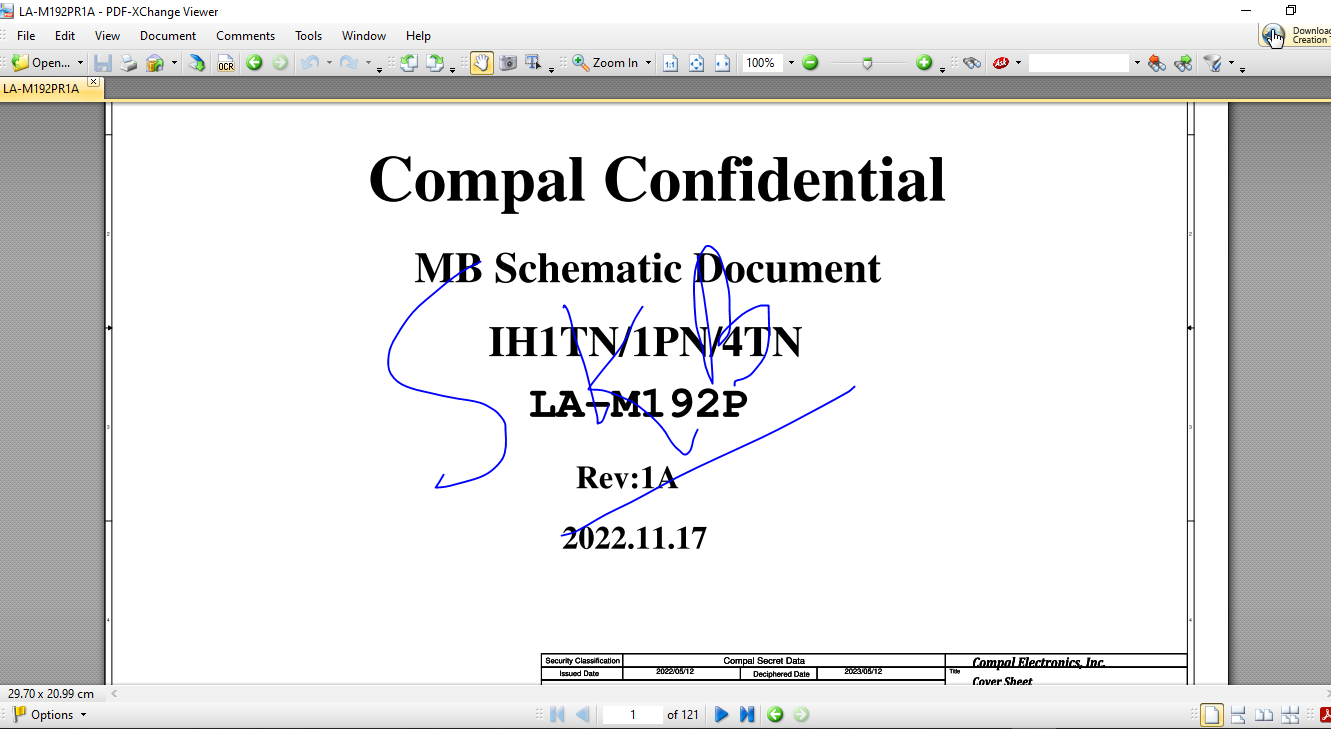The image size is (1331, 729).
Task: Click the page number input field
Action: tap(633, 715)
